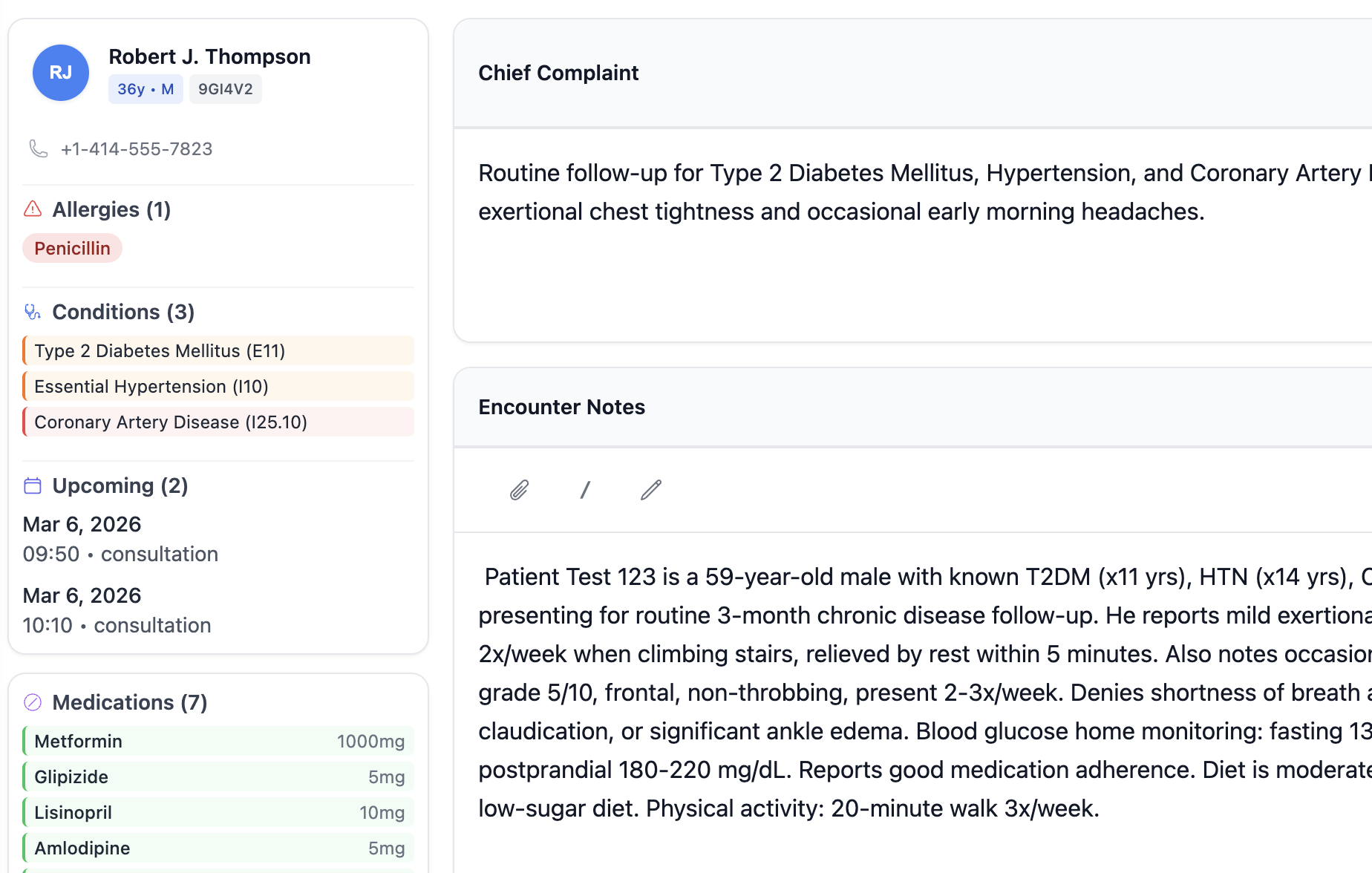The image size is (1372, 873).
Task: Open the Penicillin allergy chip
Action: tap(72, 247)
